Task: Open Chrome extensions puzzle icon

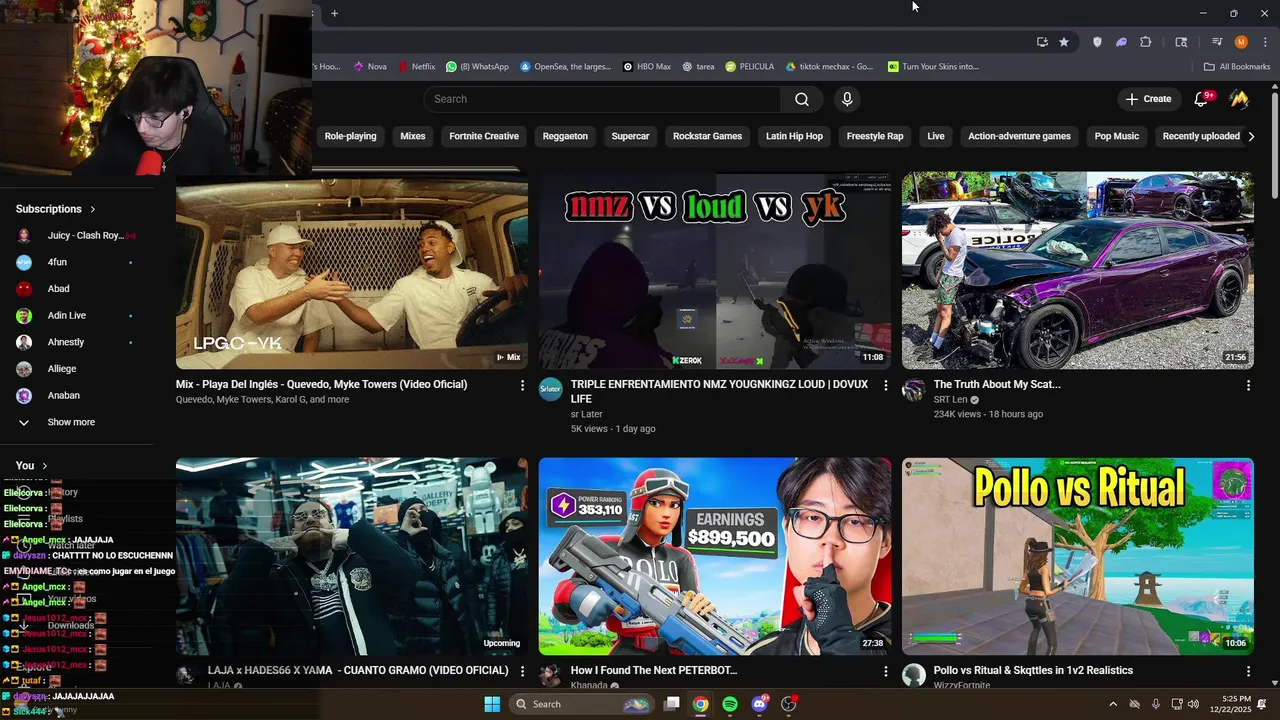Action: (1146, 42)
